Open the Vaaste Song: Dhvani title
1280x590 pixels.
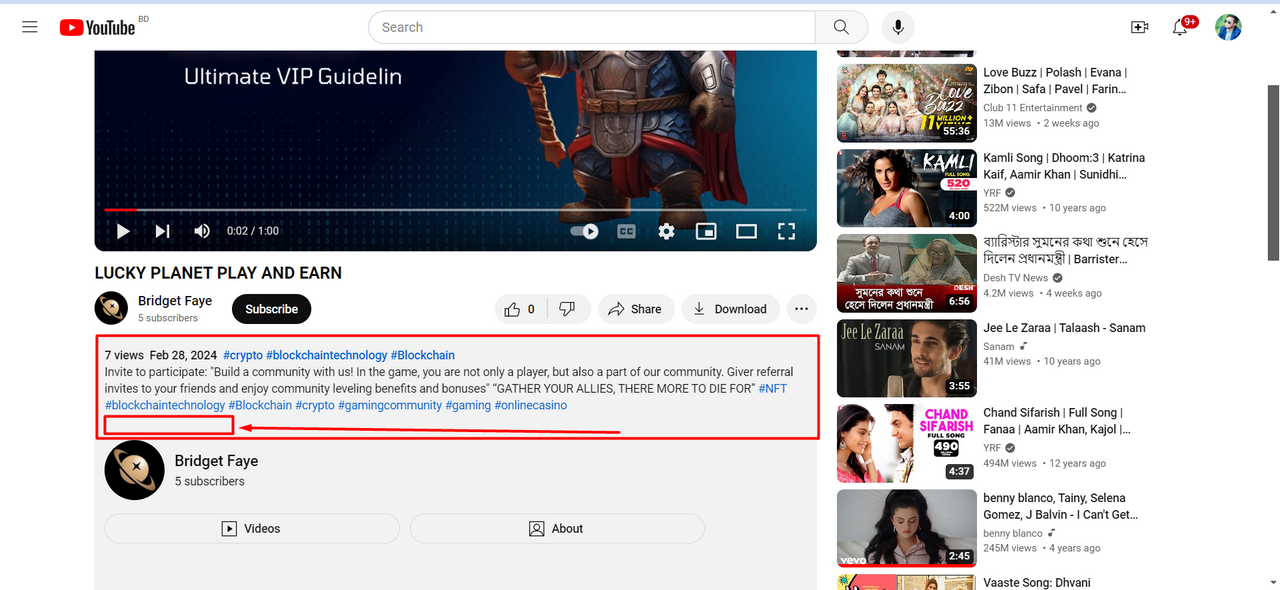[1037, 583]
